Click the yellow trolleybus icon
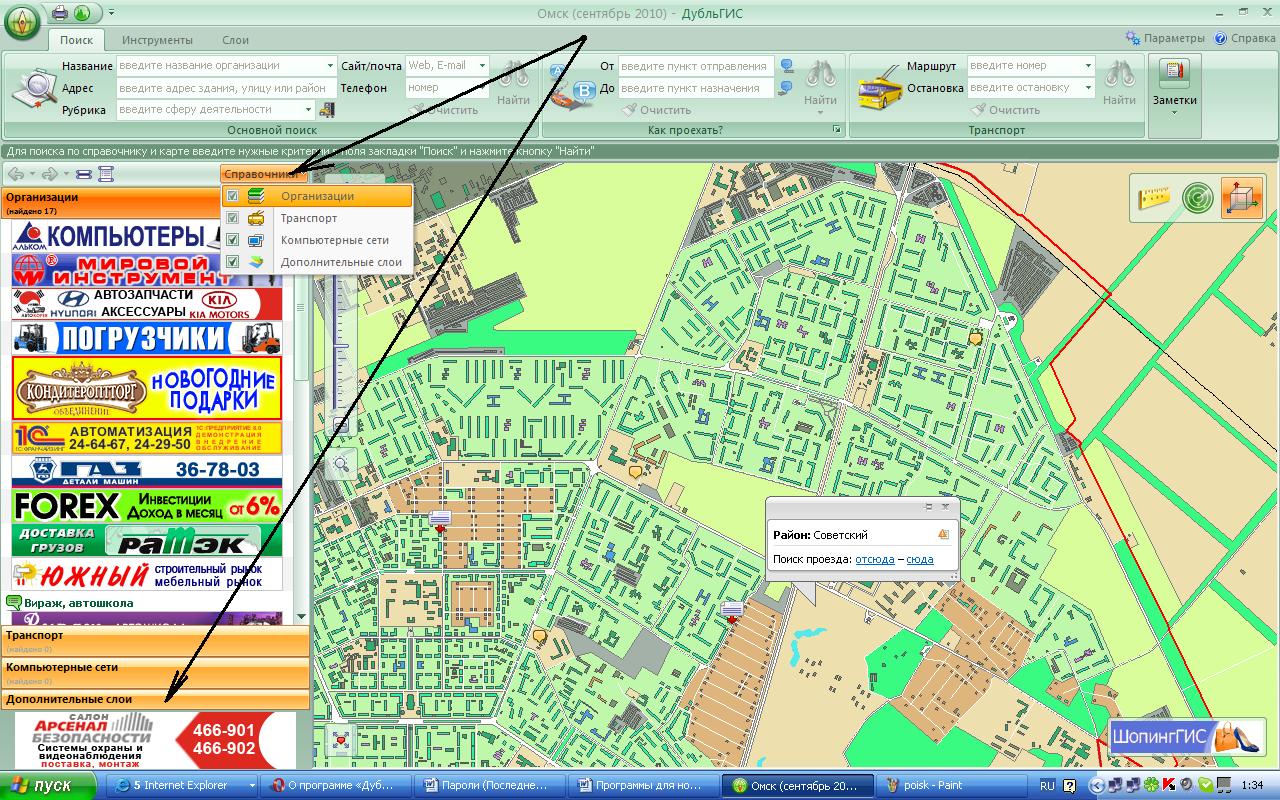 tap(880, 88)
